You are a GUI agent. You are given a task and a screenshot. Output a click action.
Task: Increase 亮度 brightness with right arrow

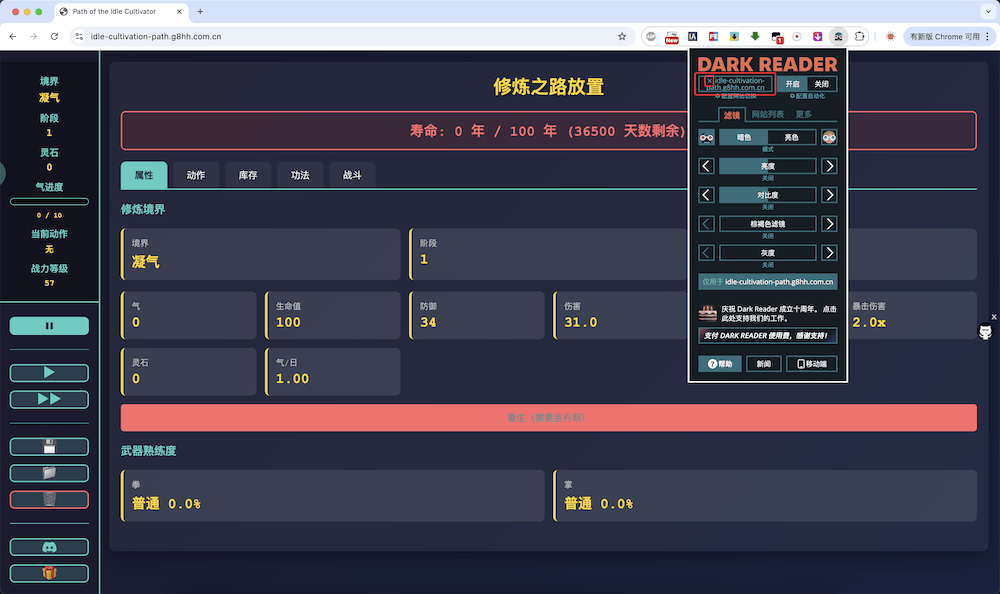click(829, 166)
